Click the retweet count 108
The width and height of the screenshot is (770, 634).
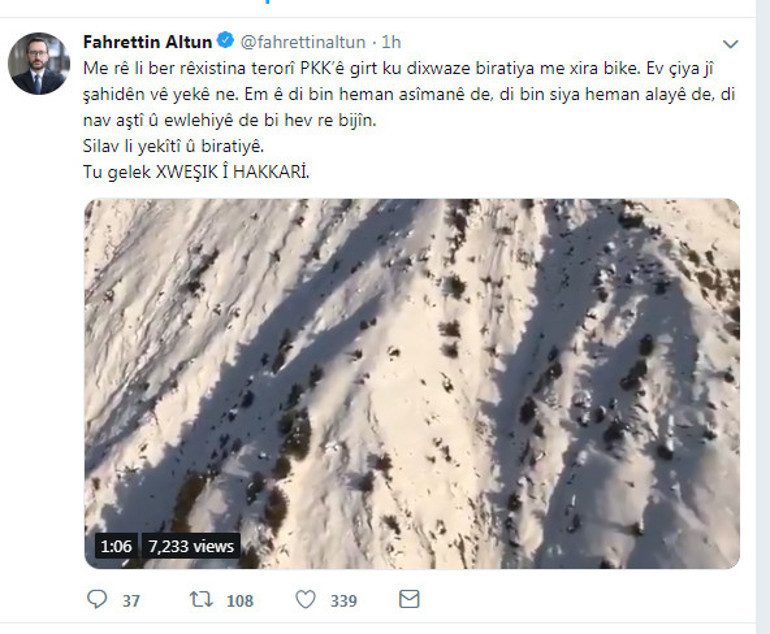[x=240, y=601]
